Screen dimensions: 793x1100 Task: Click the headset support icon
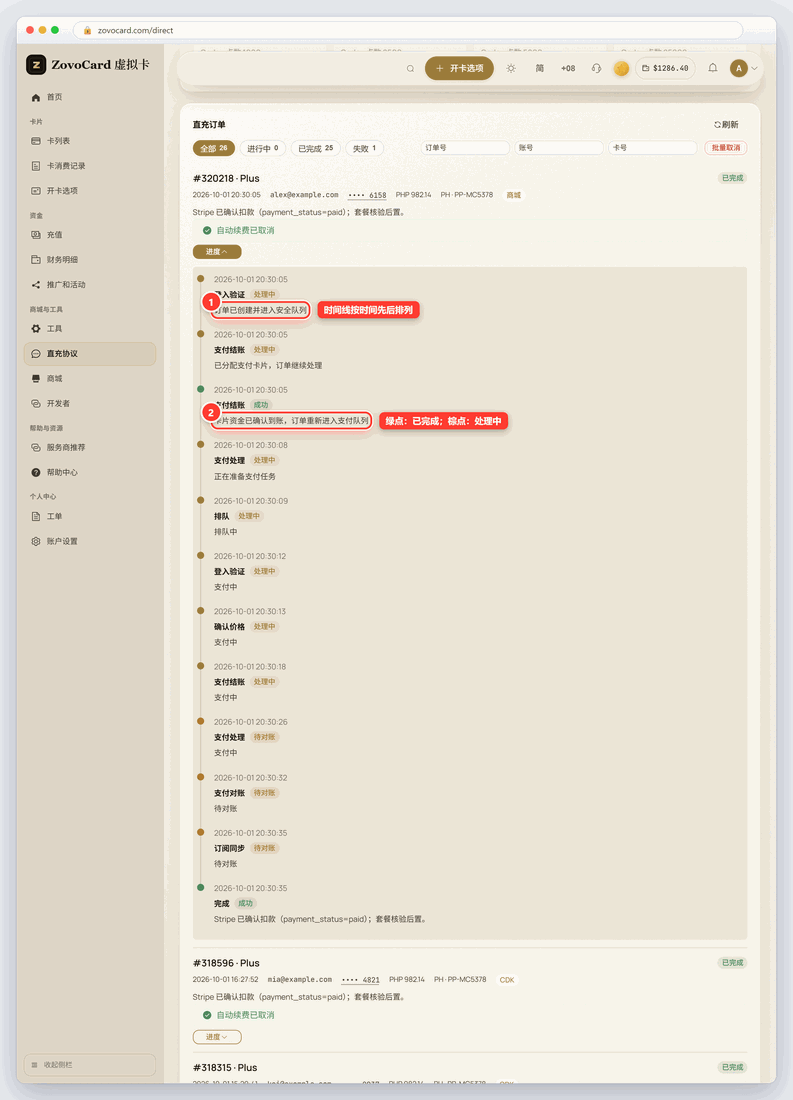pyautogui.click(x=597, y=68)
